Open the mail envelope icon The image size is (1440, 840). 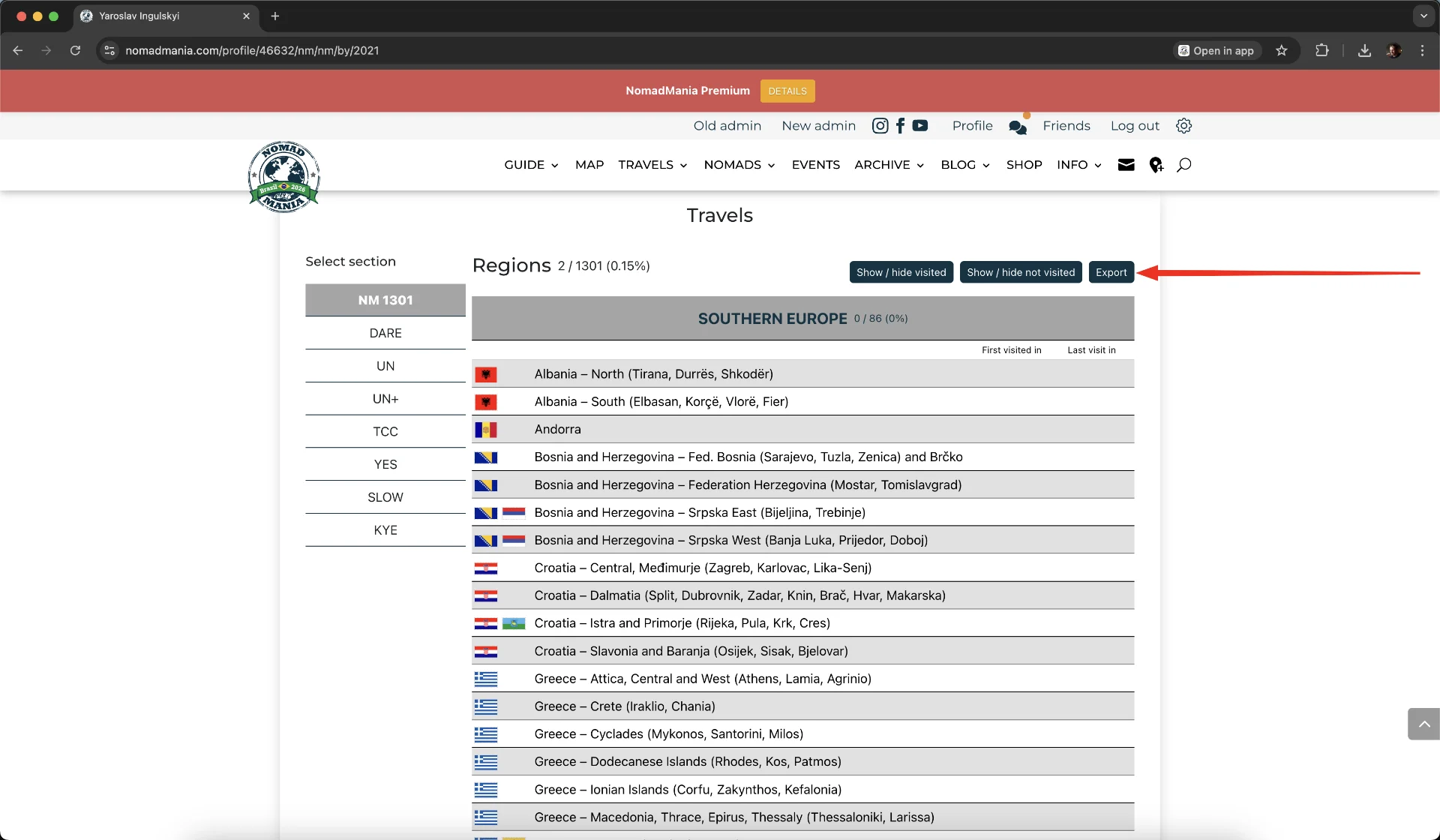pyautogui.click(x=1126, y=165)
